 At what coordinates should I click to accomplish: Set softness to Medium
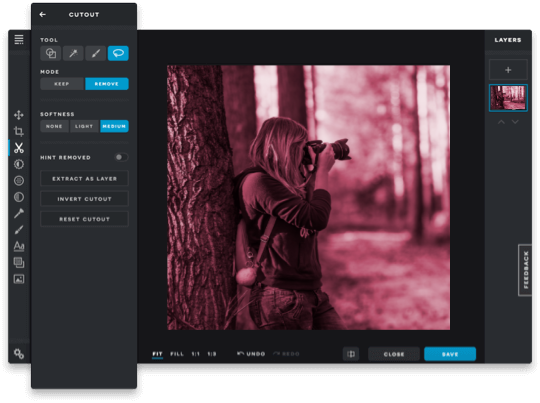click(114, 126)
